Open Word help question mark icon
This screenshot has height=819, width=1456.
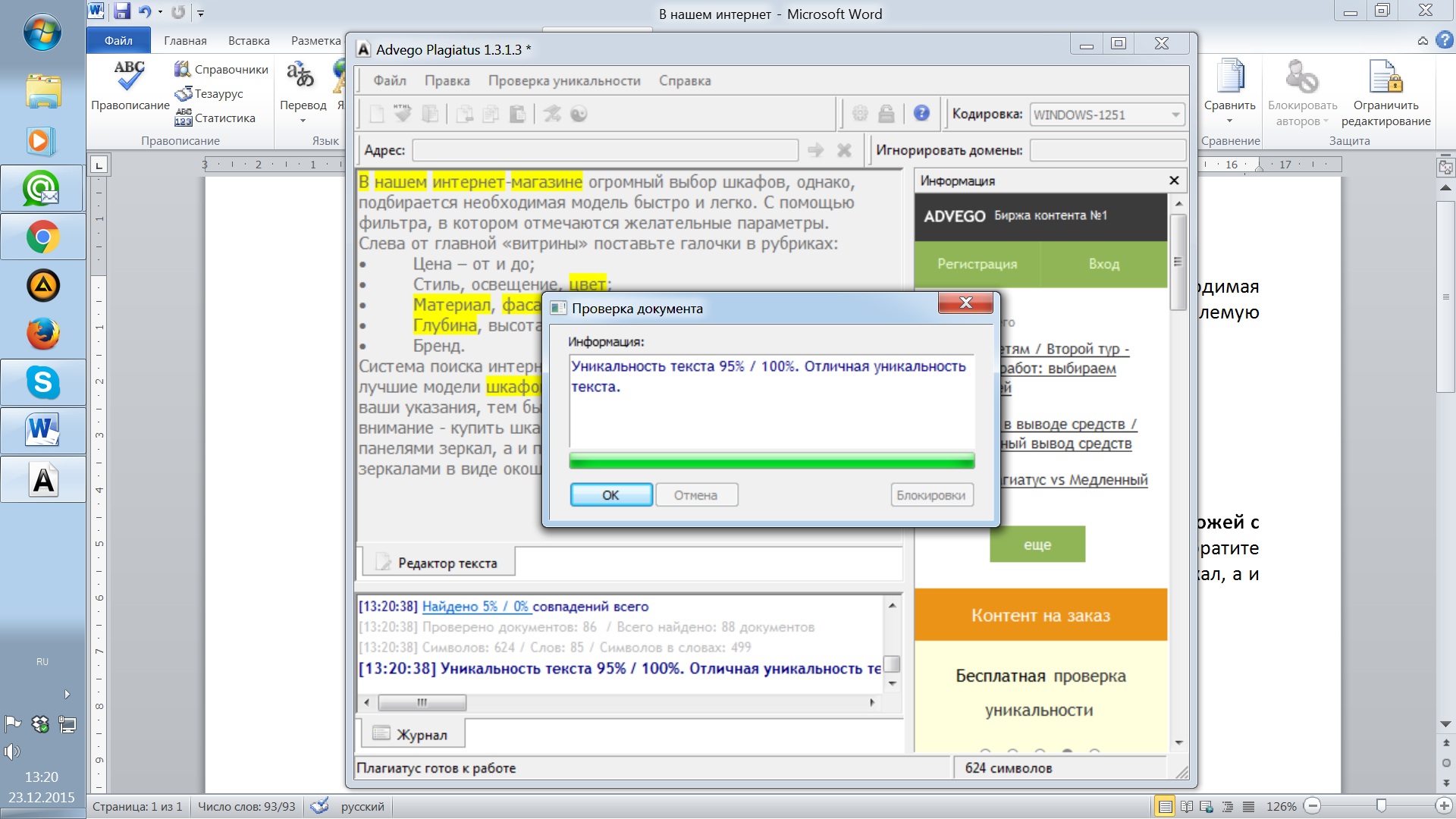pyautogui.click(x=1444, y=40)
